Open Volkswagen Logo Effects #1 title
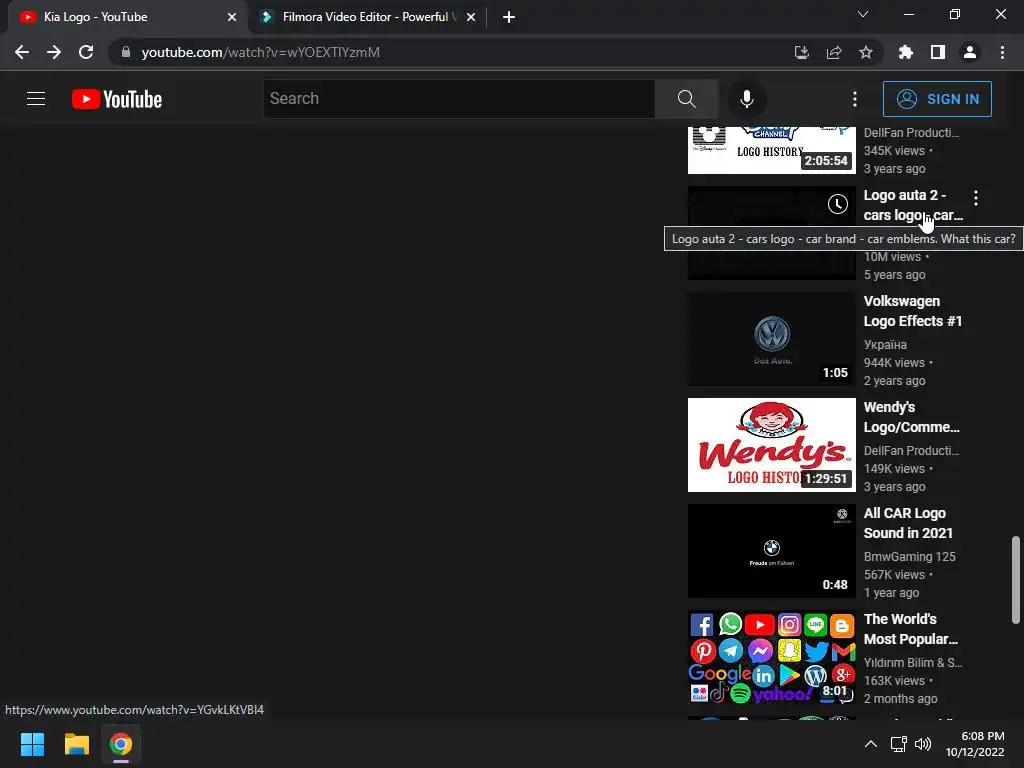Screen dimensions: 1024x768 912,311
